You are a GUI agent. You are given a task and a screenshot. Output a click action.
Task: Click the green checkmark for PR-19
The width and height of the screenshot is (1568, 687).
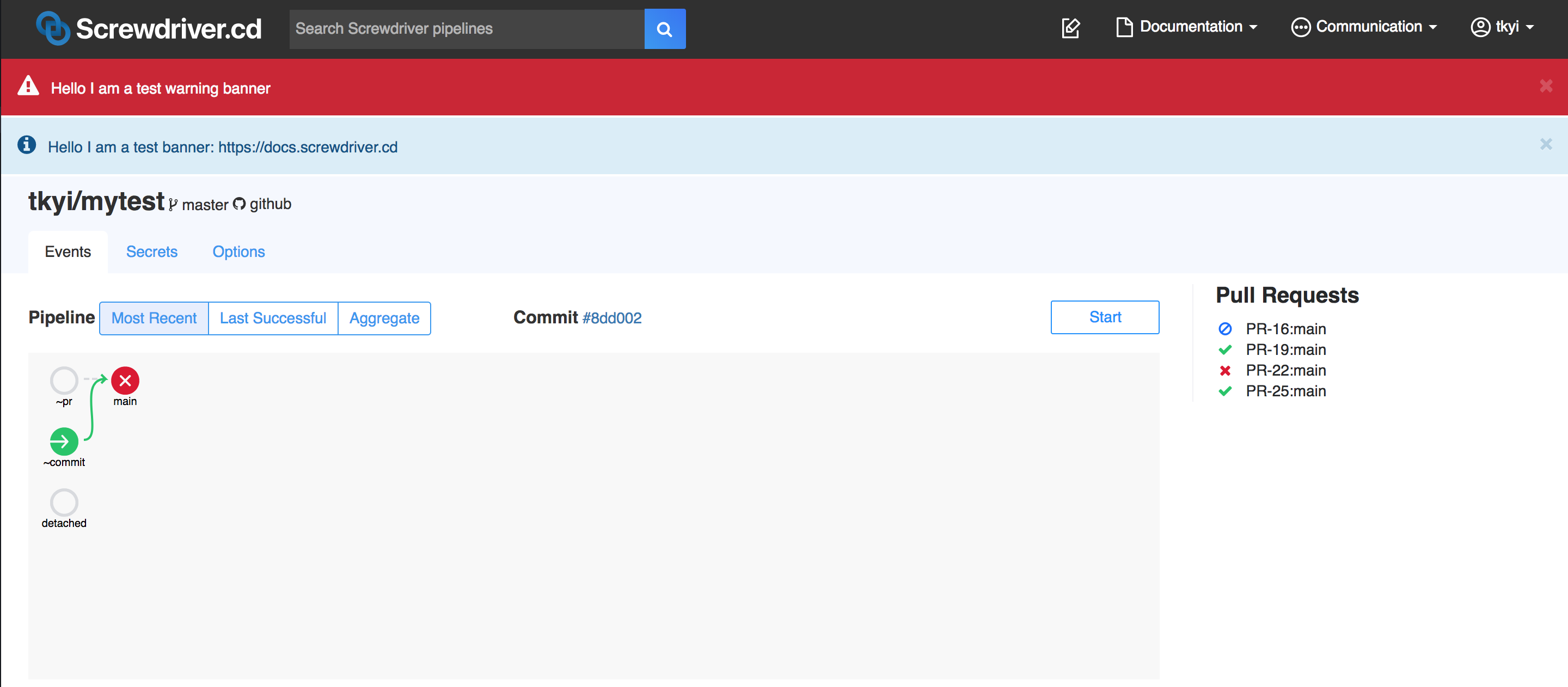tap(1226, 350)
